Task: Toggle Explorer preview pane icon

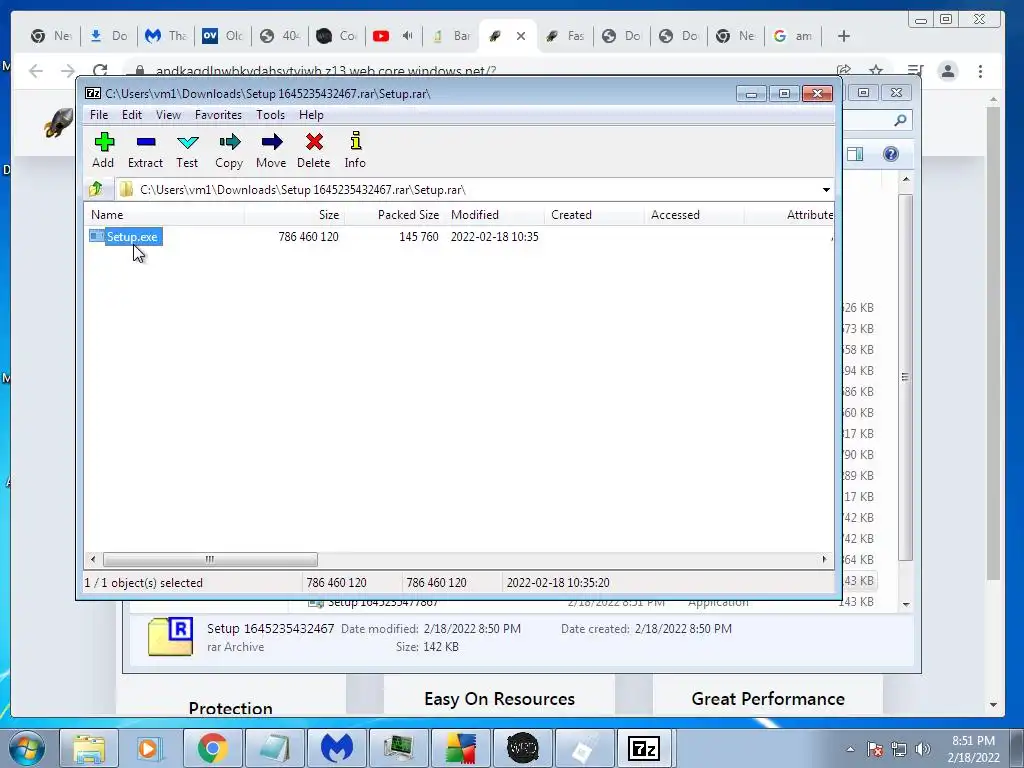Action: pyautogui.click(x=855, y=154)
